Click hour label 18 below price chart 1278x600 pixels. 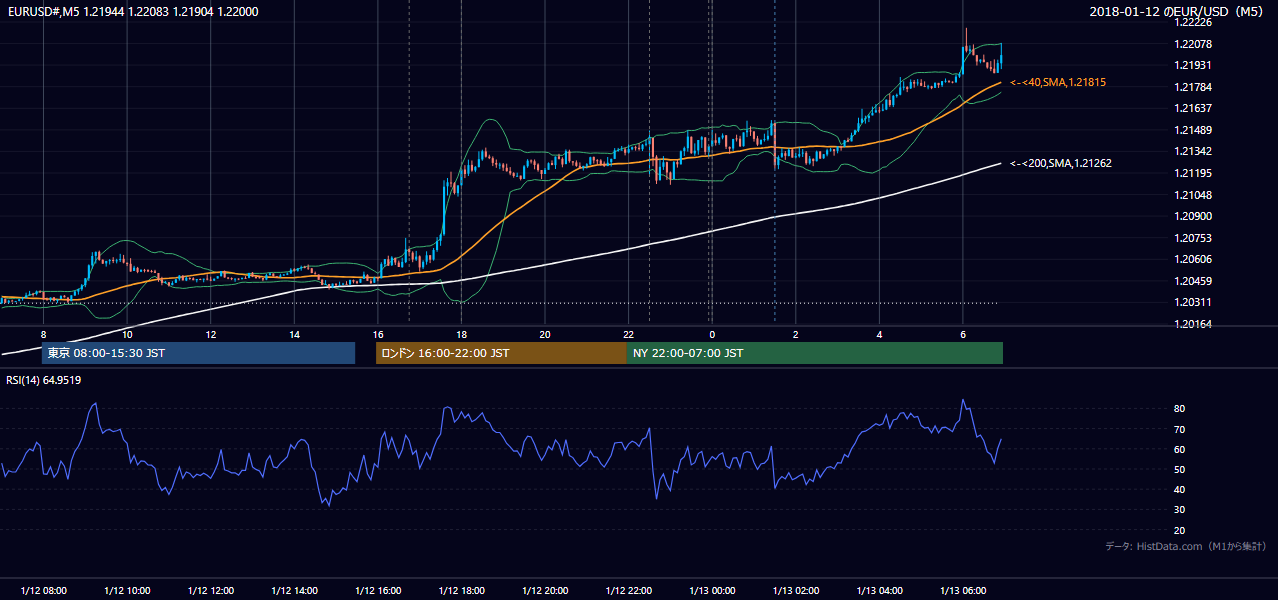(461, 334)
